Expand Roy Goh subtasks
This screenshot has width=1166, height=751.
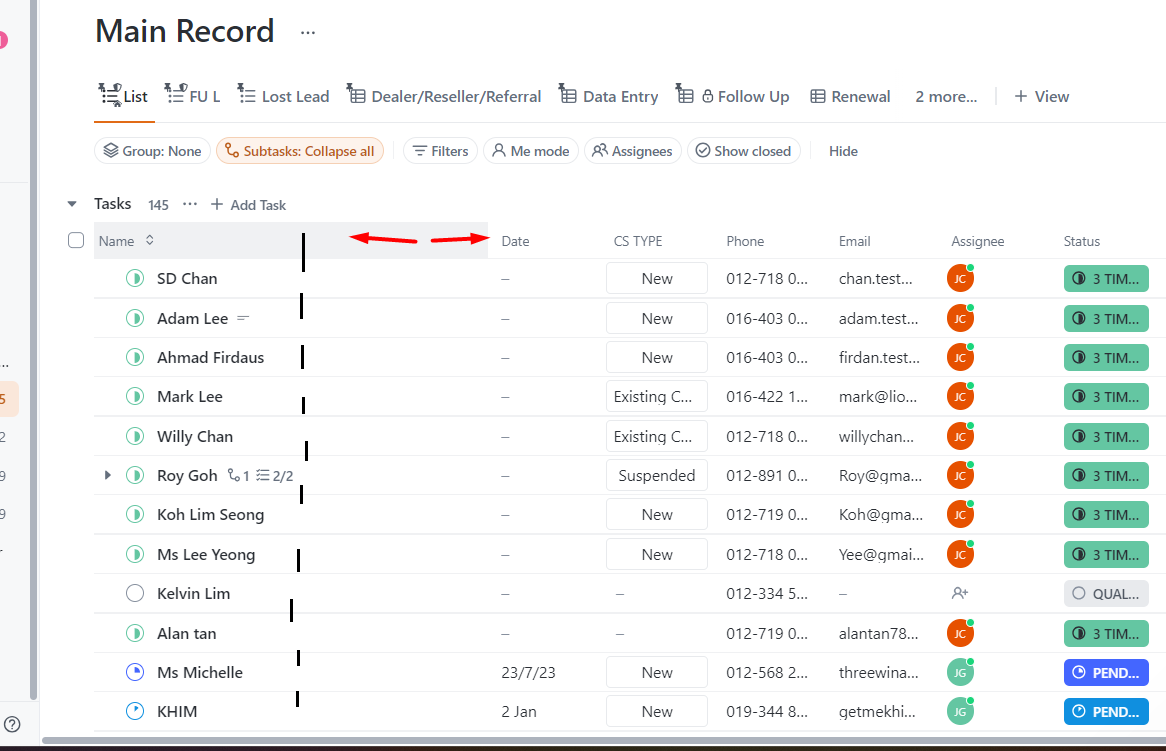108,475
